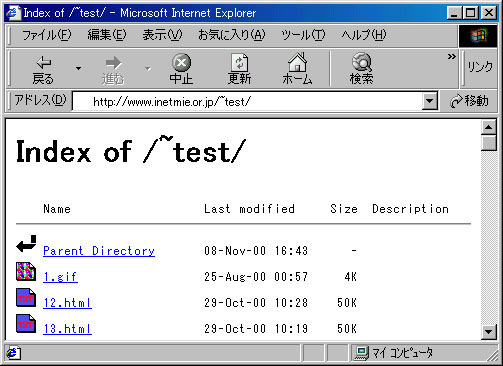Show more toolbar buttons chevron

(x=451, y=57)
